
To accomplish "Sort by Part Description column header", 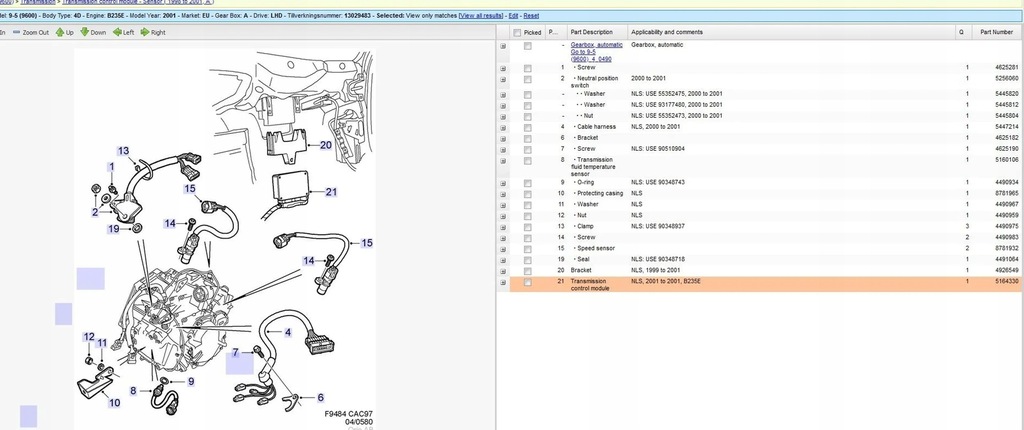I will pos(592,32).
